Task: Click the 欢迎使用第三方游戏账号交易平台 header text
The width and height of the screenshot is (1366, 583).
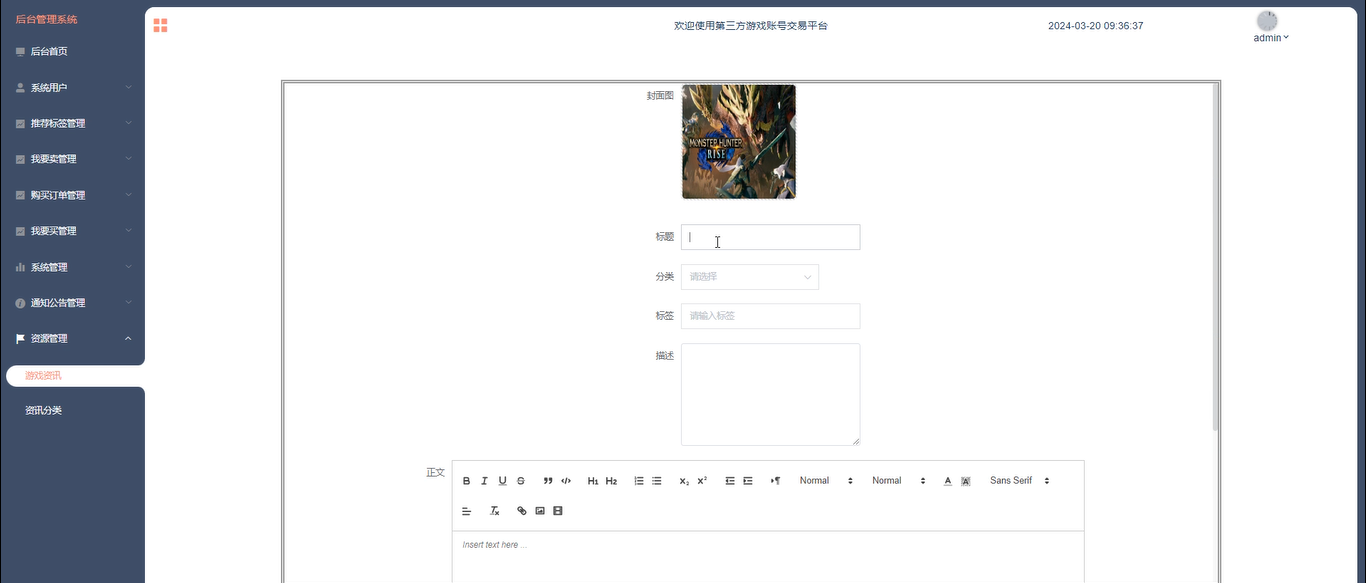Action: 751,26
